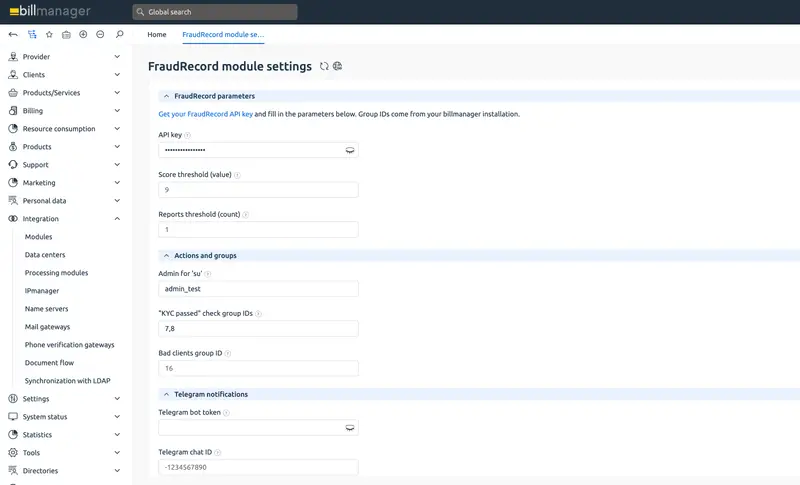This screenshot has width=800, height=485.
Task: Edit the Admin for 'su' field
Action: tap(258, 289)
